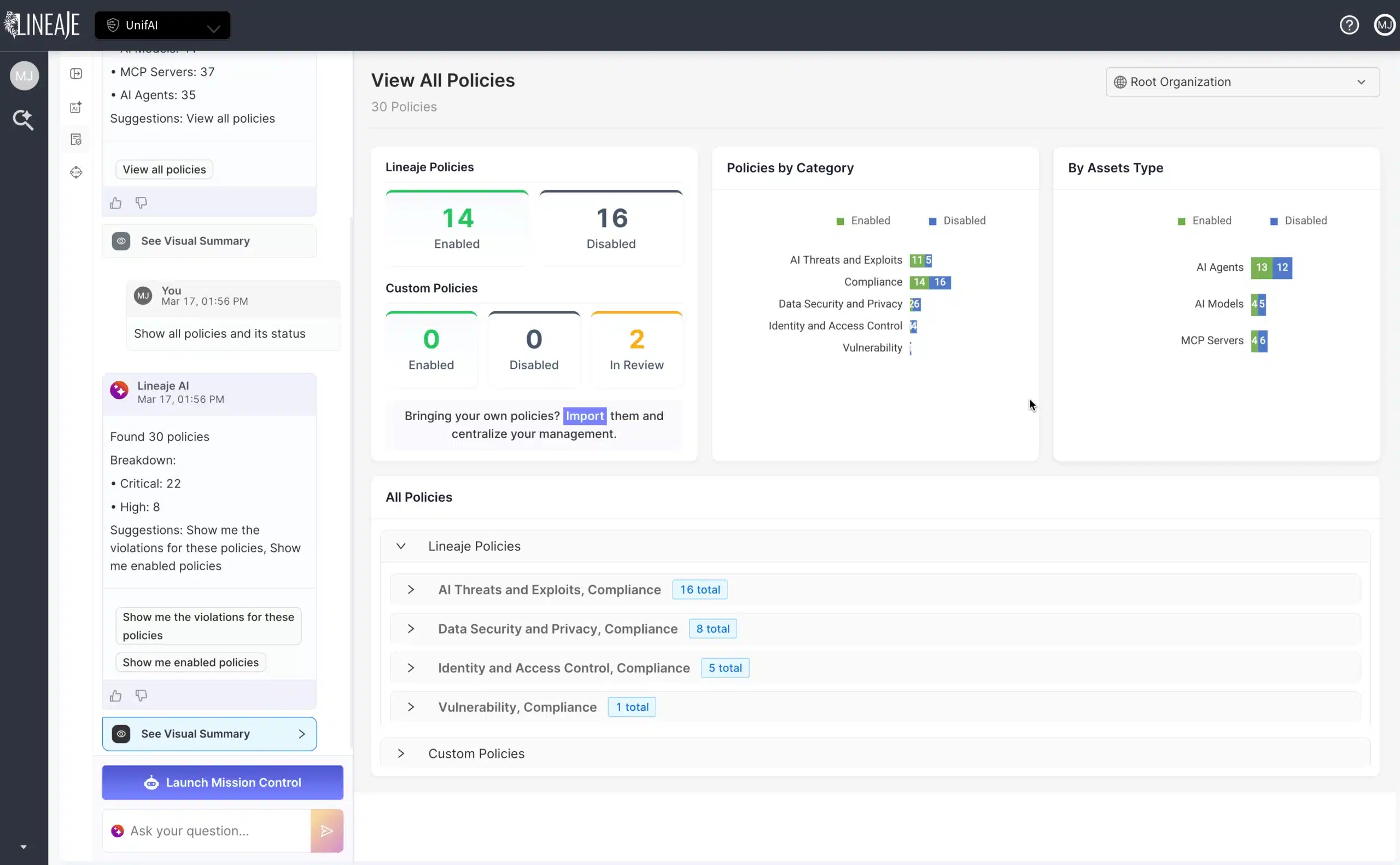
Task: Give thumbs up to the Lineaje AI response
Action: (x=115, y=695)
